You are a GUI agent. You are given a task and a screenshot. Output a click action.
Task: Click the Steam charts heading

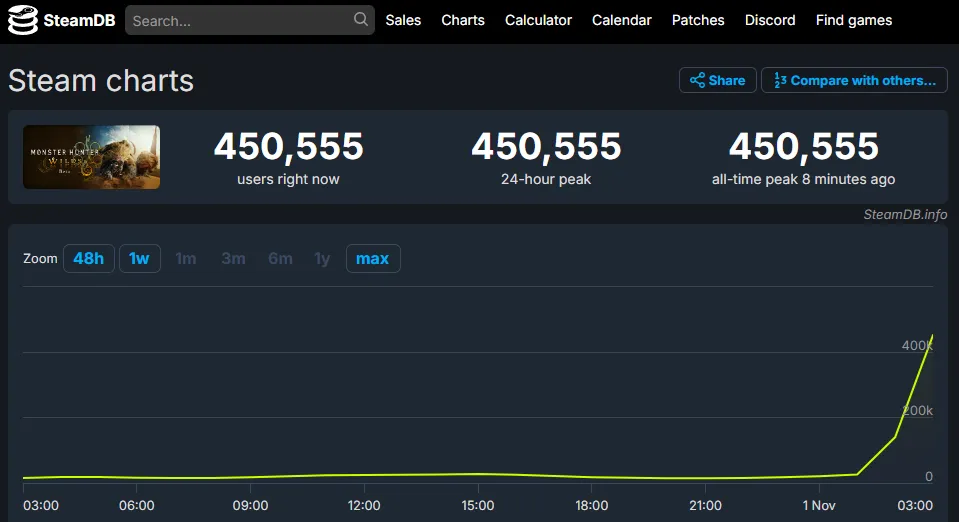(101, 81)
